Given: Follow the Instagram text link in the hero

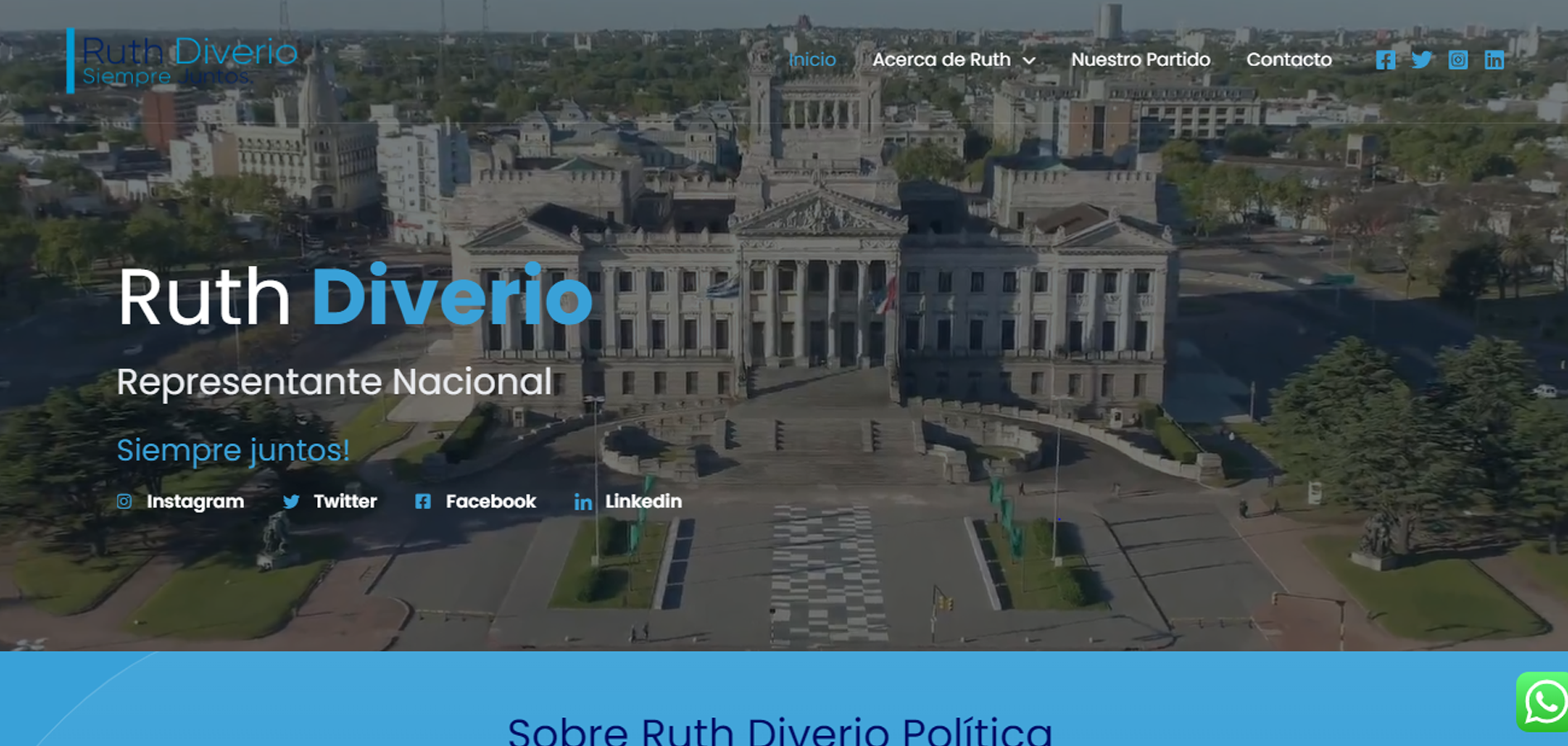Looking at the screenshot, I should pos(195,502).
